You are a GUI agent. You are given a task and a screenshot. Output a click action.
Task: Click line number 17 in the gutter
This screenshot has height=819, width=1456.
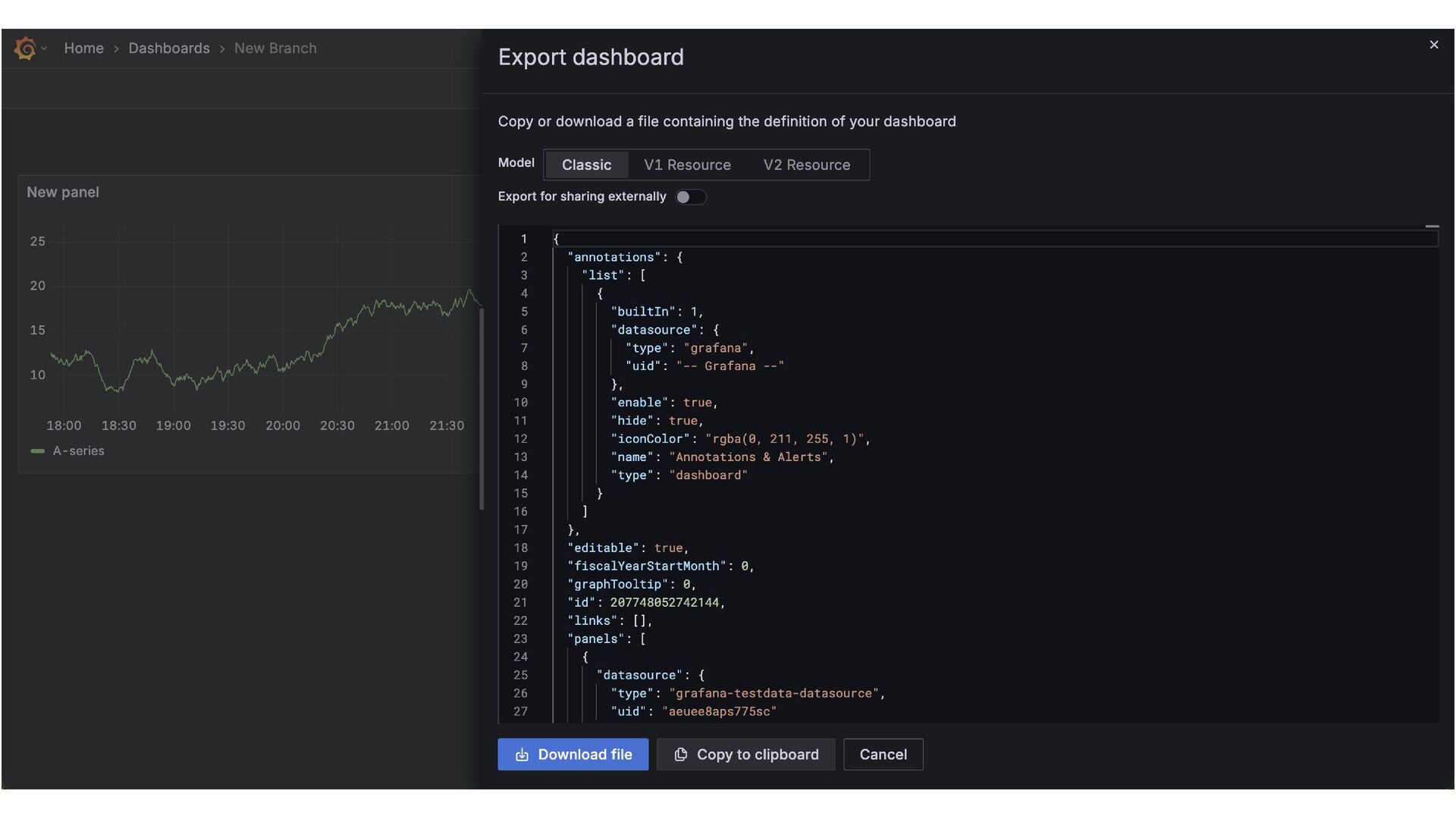[520, 530]
